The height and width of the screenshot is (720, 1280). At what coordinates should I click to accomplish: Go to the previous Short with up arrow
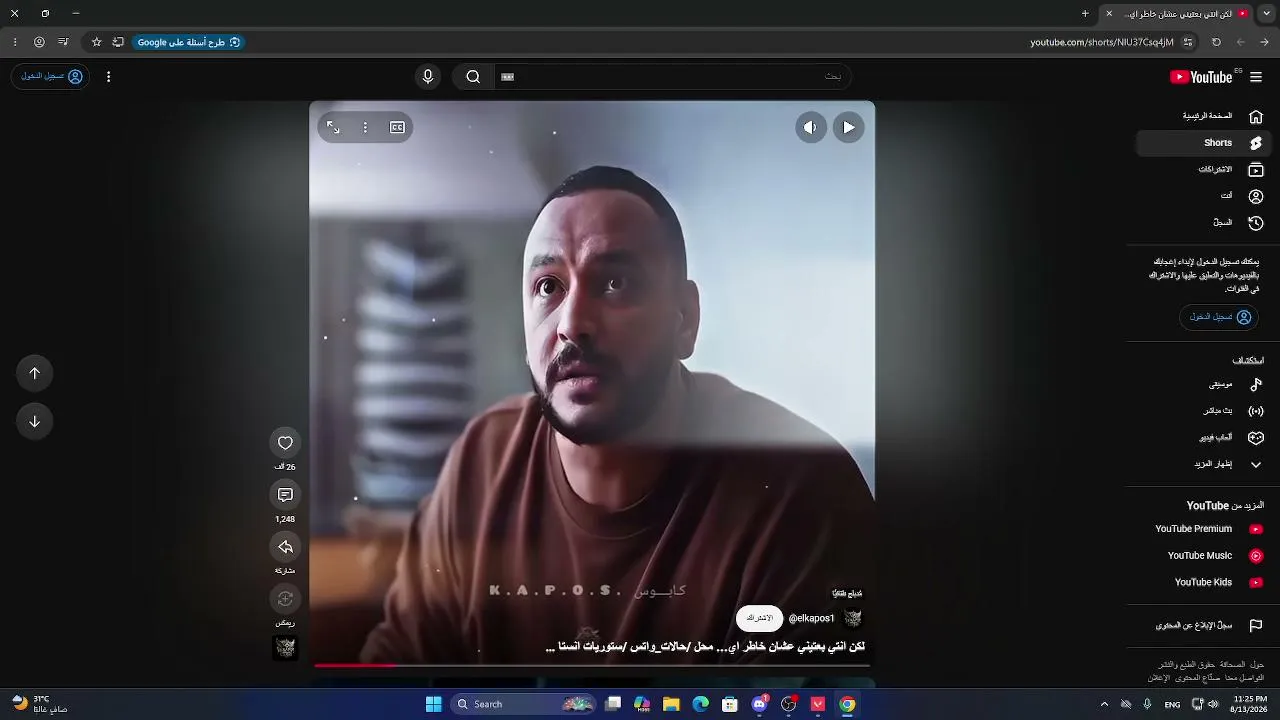tap(34, 373)
